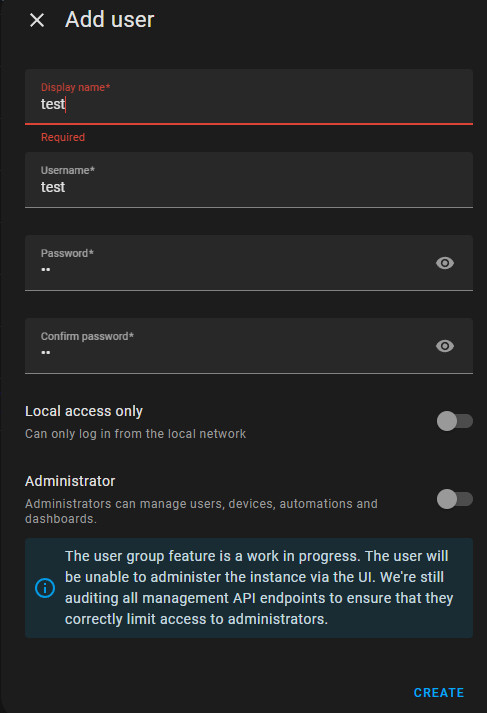Click the Local access only label
Screen dimensions: 487x713
84,411
